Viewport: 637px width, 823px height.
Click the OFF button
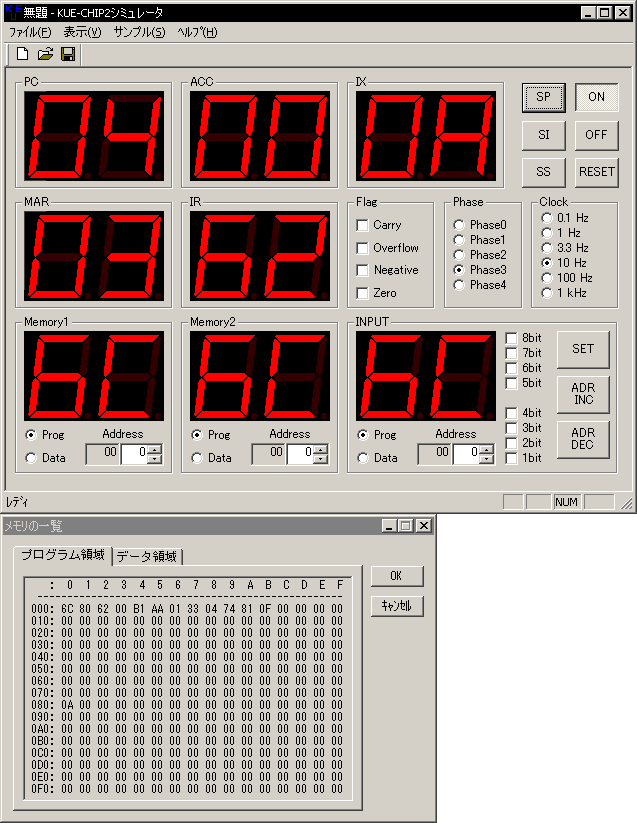pyautogui.click(x=597, y=135)
